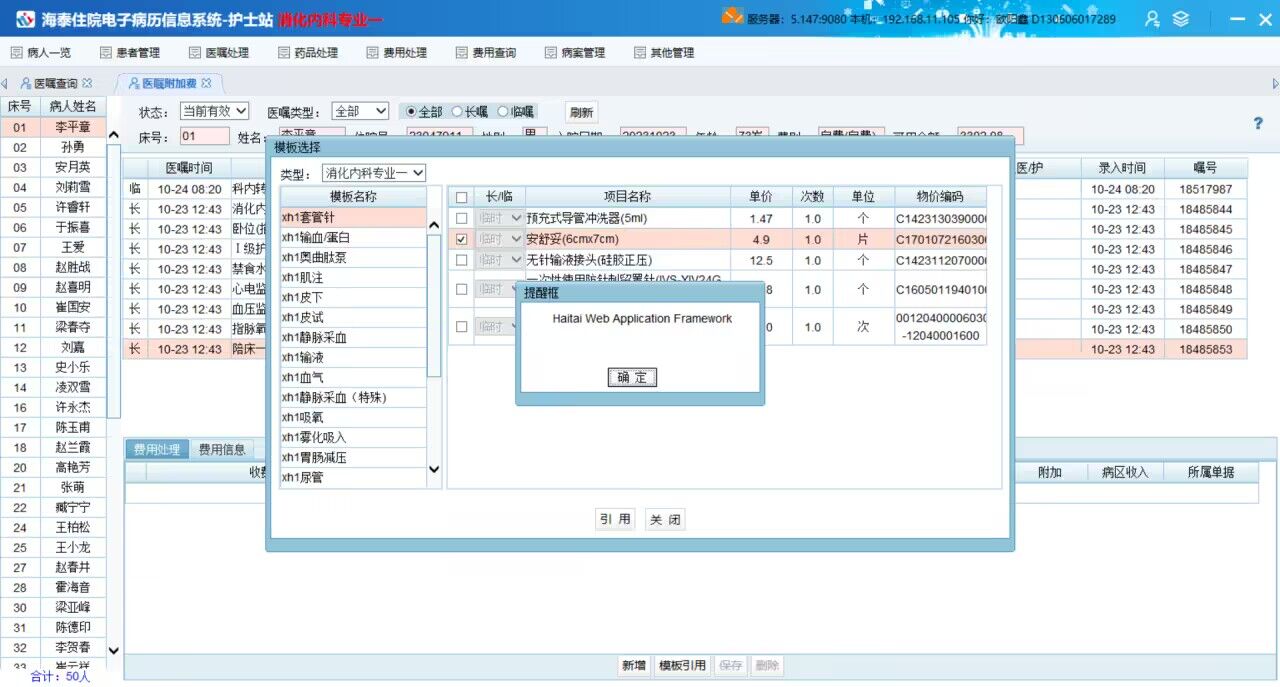Image resolution: width=1280 pixels, height=687 pixels.
Task: Open the user account icon
Action: click(x=1153, y=18)
